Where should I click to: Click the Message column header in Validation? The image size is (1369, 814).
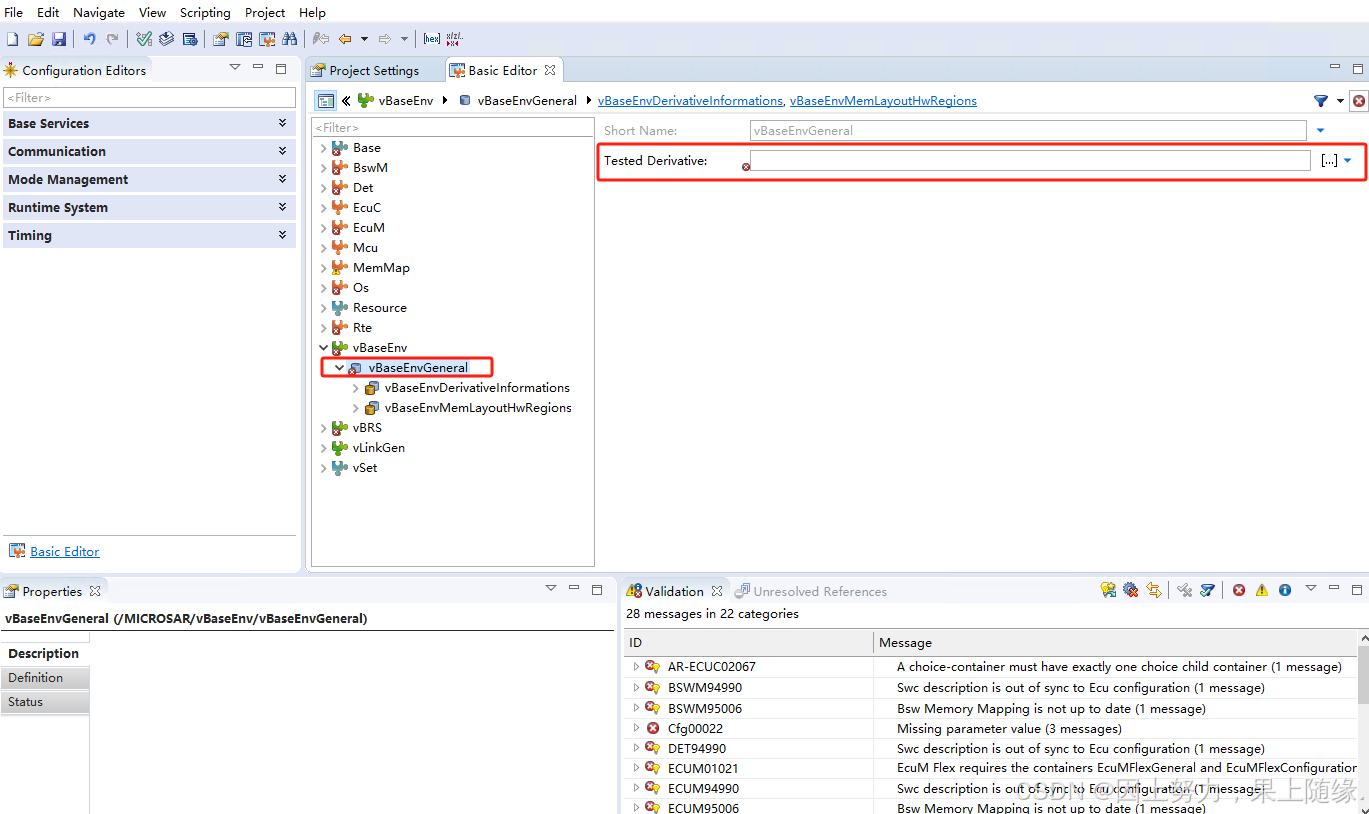pos(1115,642)
